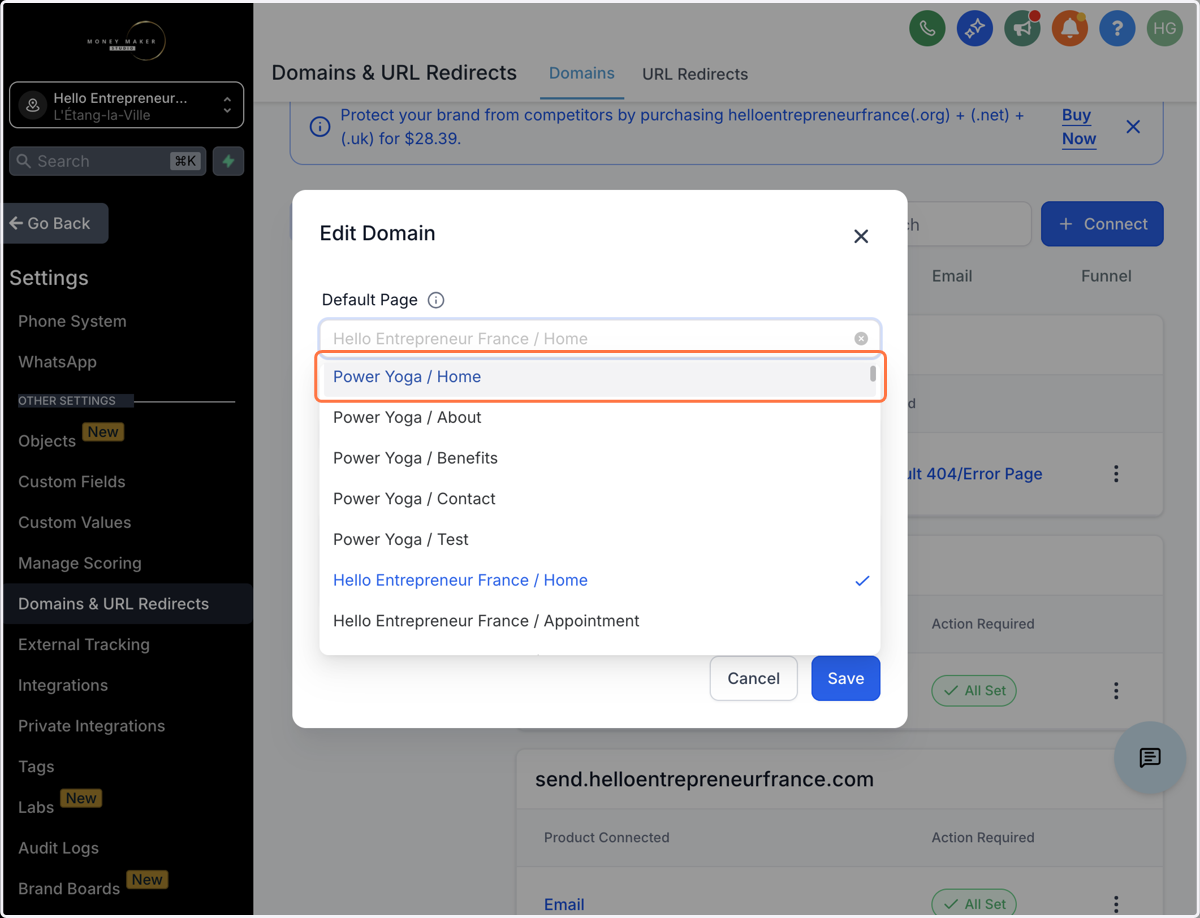Click the green lightning quick actions icon

(229, 161)
